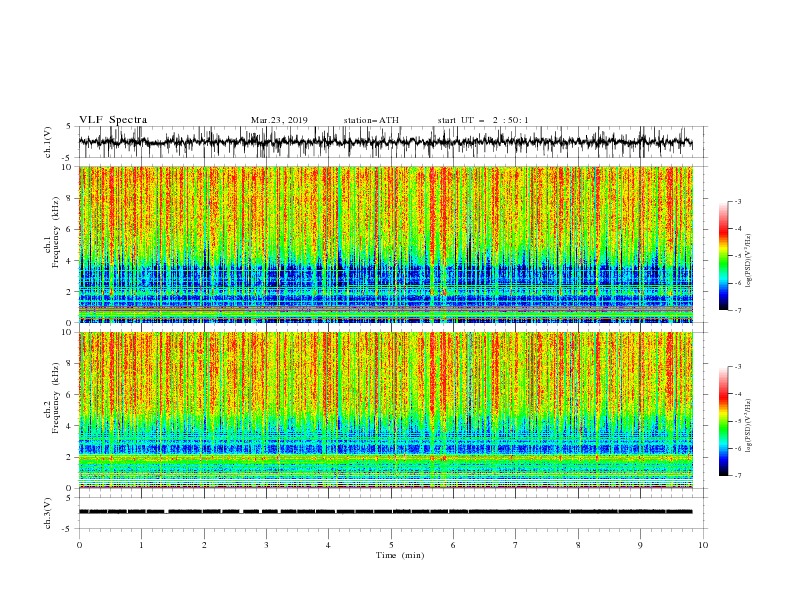Click the ch.1 color bar "log(PSD)" label

[x=748, y=261]
